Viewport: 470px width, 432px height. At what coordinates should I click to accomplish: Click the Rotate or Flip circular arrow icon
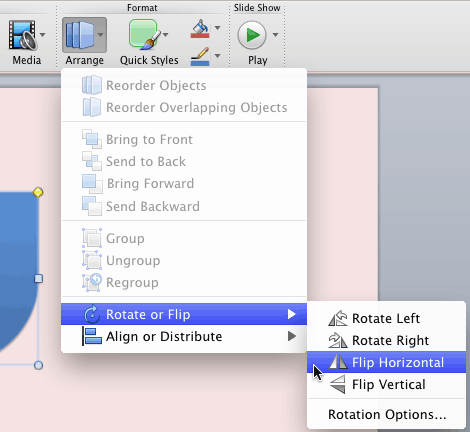coord(92,314)
